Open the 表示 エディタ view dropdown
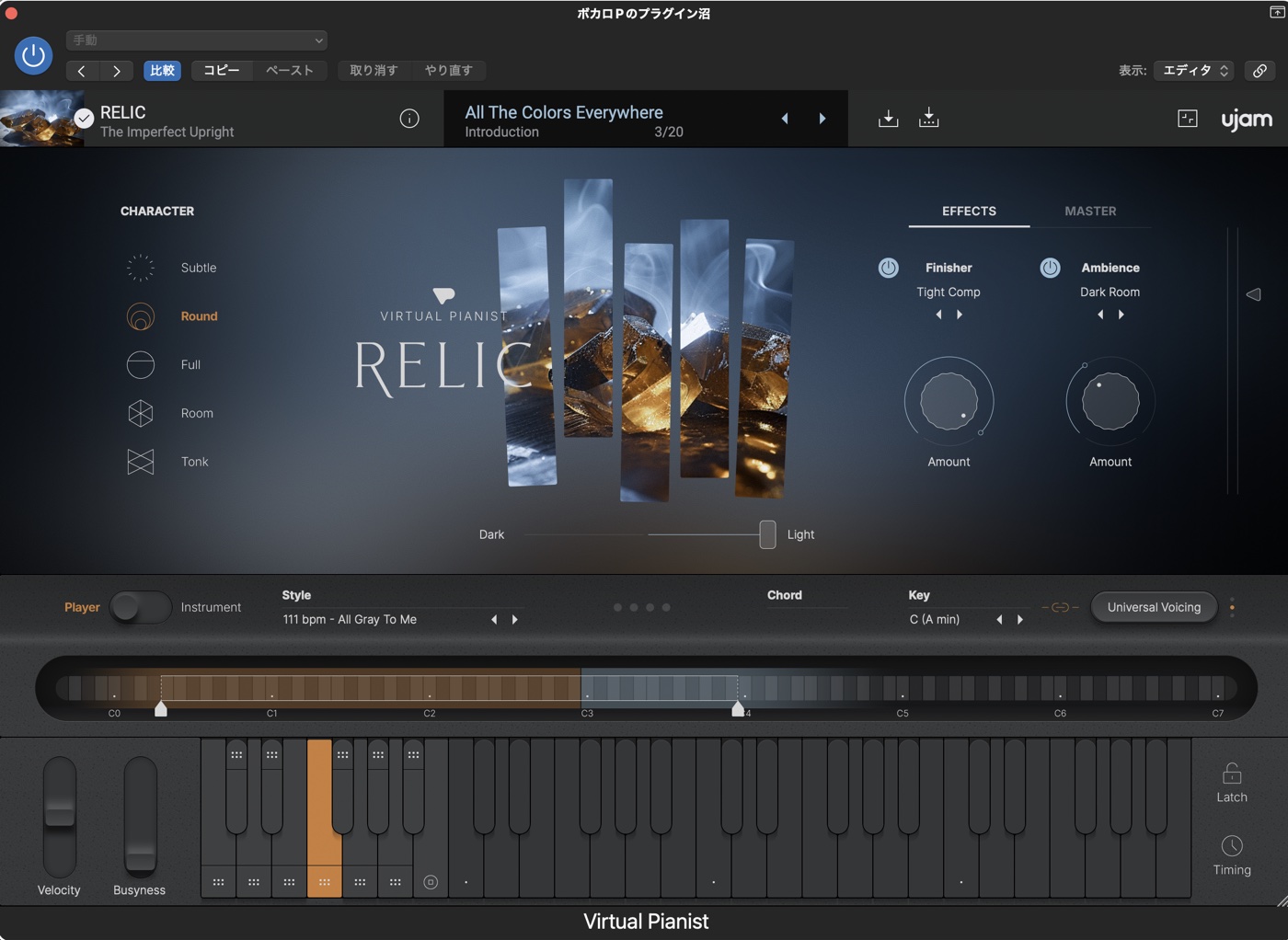Viewport: 1288px width, 940px height. point(1194,71)
